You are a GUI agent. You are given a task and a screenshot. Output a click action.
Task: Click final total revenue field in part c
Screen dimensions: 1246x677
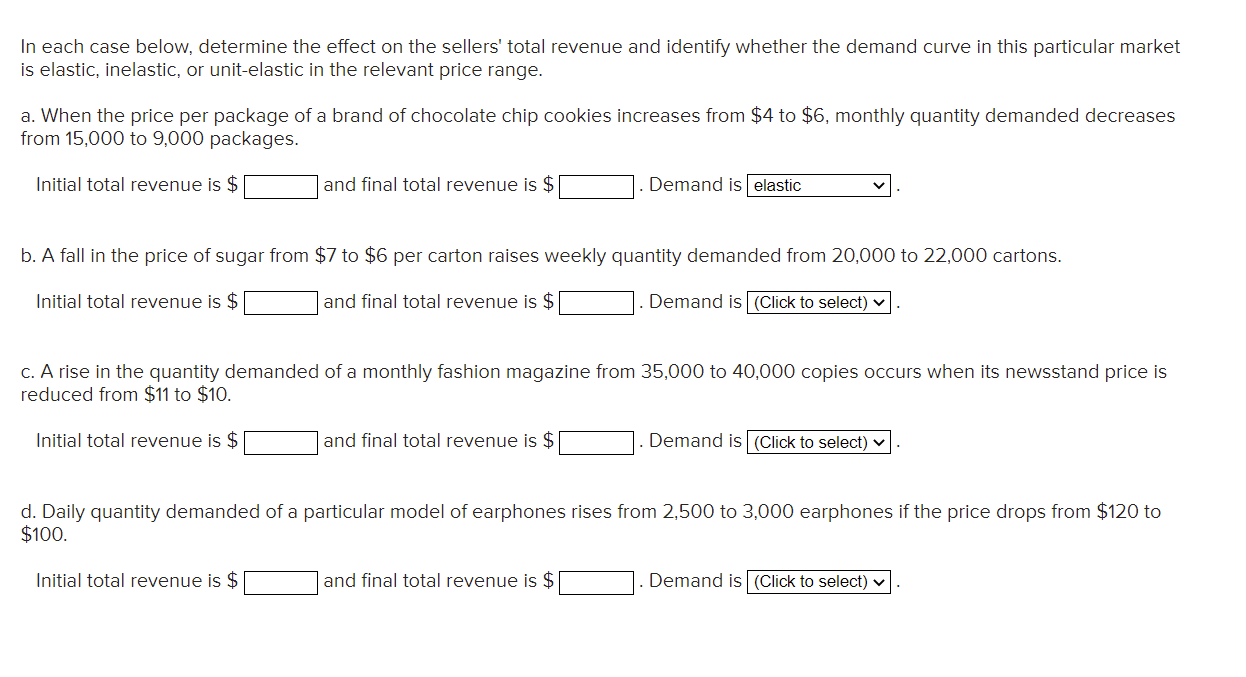pos(596,441)
